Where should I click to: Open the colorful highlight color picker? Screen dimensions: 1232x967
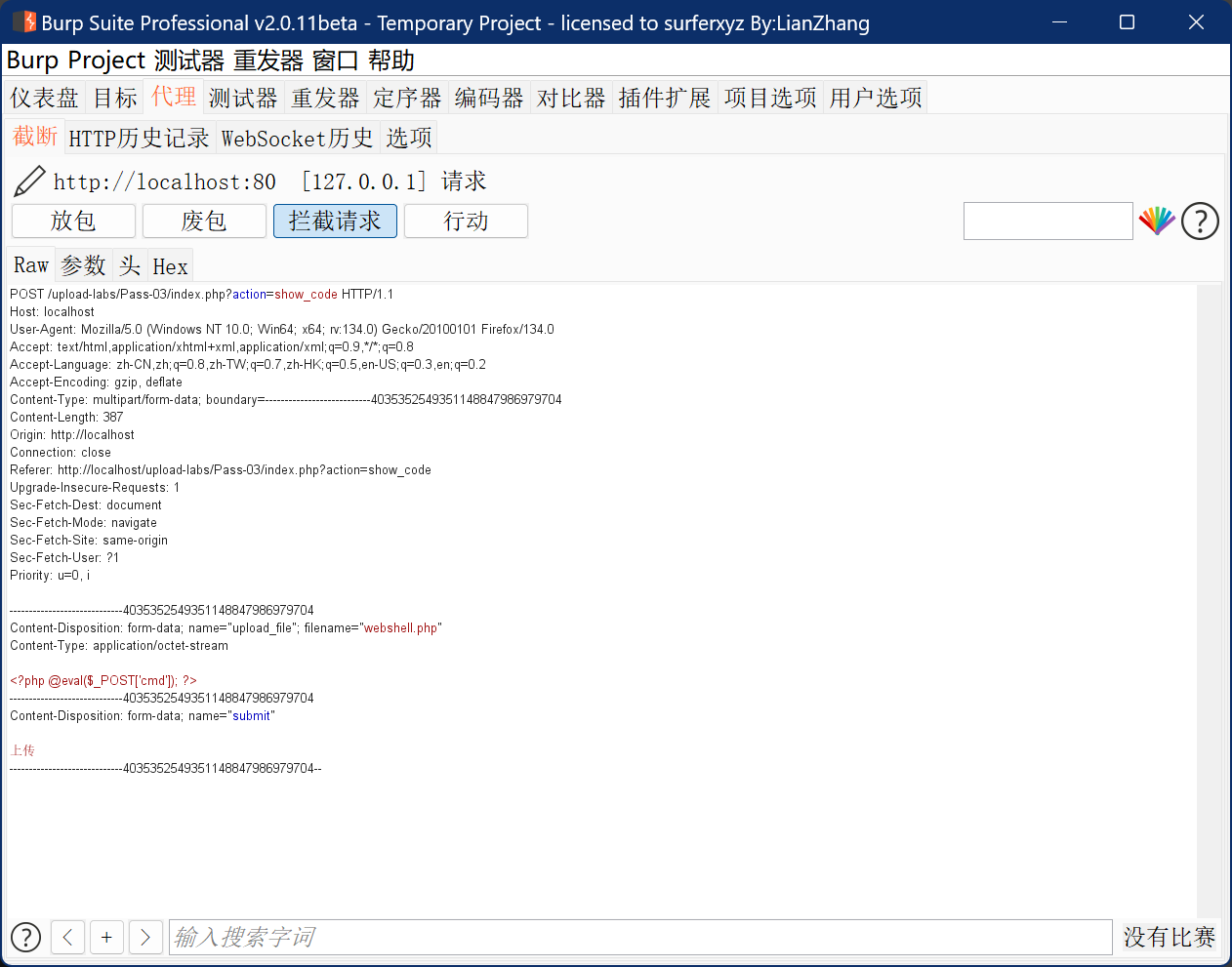(x=1157, y=222)
